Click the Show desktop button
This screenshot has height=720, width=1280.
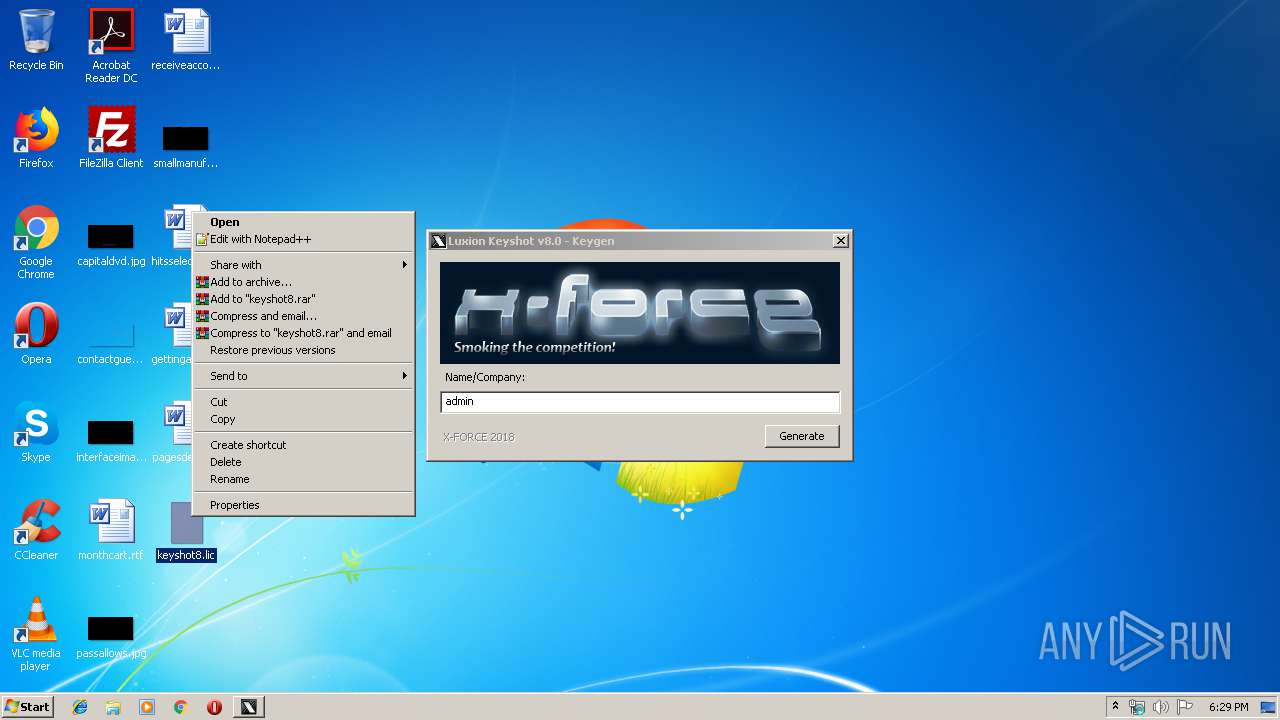click(1270, 707)
